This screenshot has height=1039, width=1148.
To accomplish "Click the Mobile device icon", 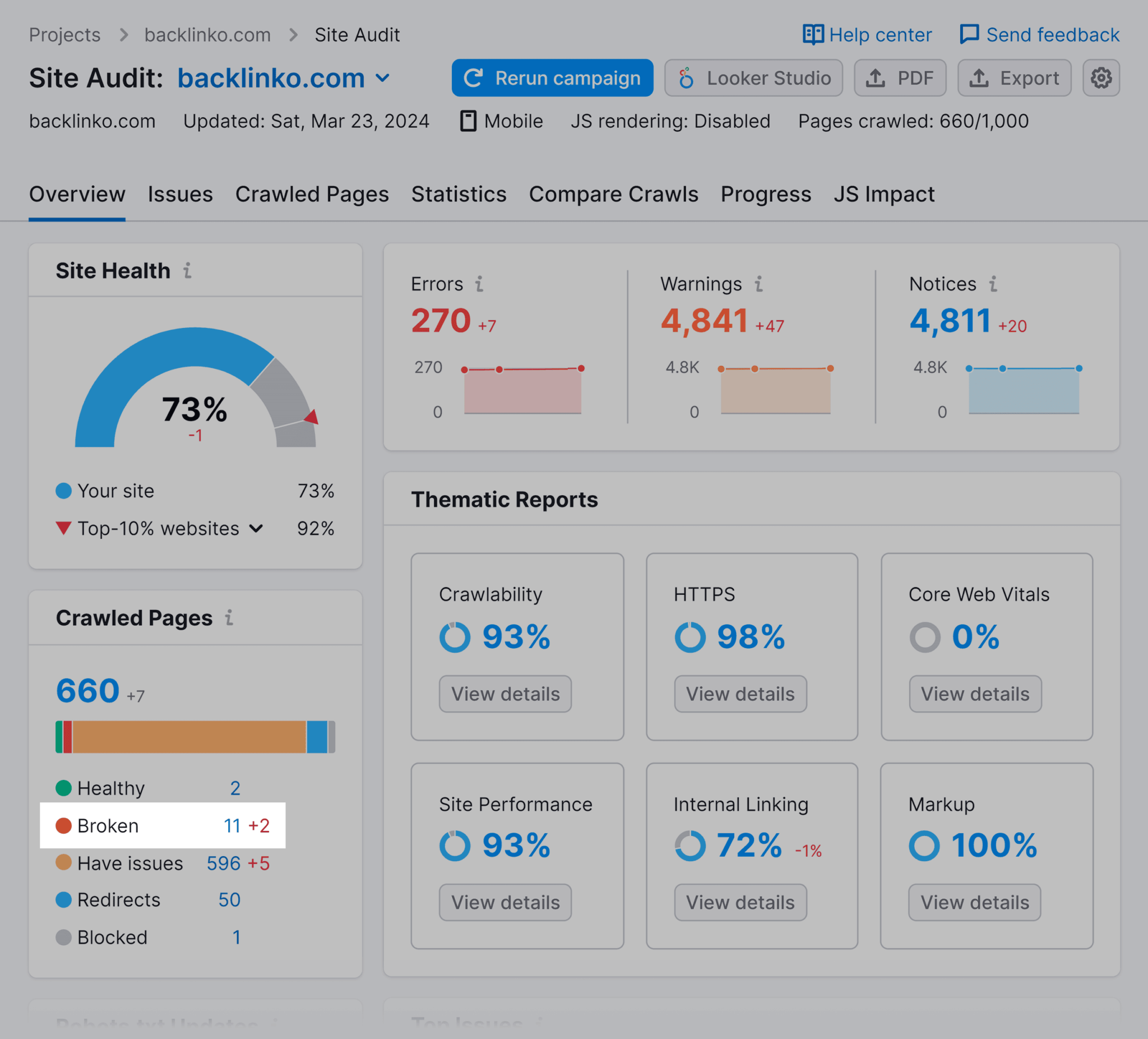I will 468,121.
